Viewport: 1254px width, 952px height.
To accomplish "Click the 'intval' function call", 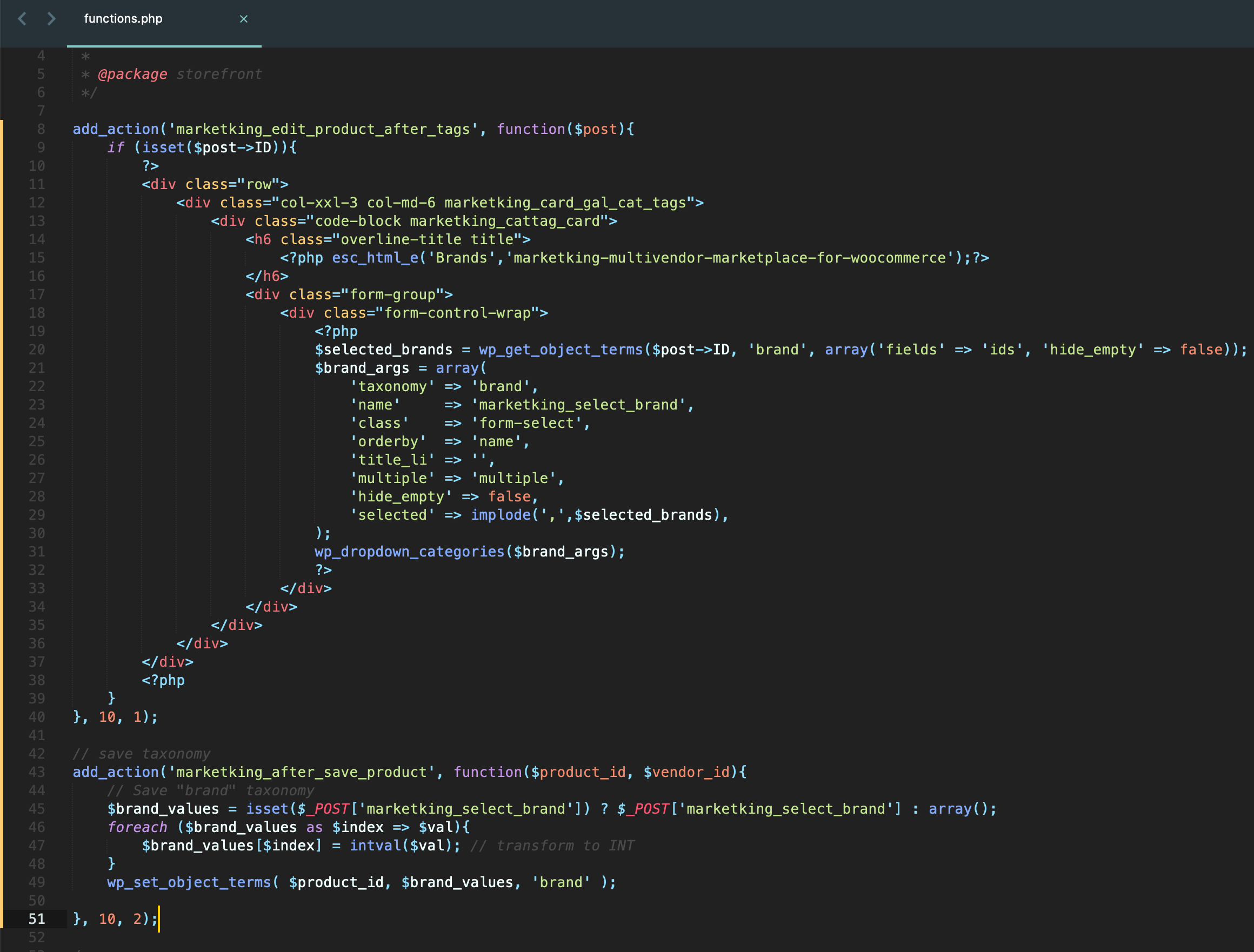I will [375, 846].
